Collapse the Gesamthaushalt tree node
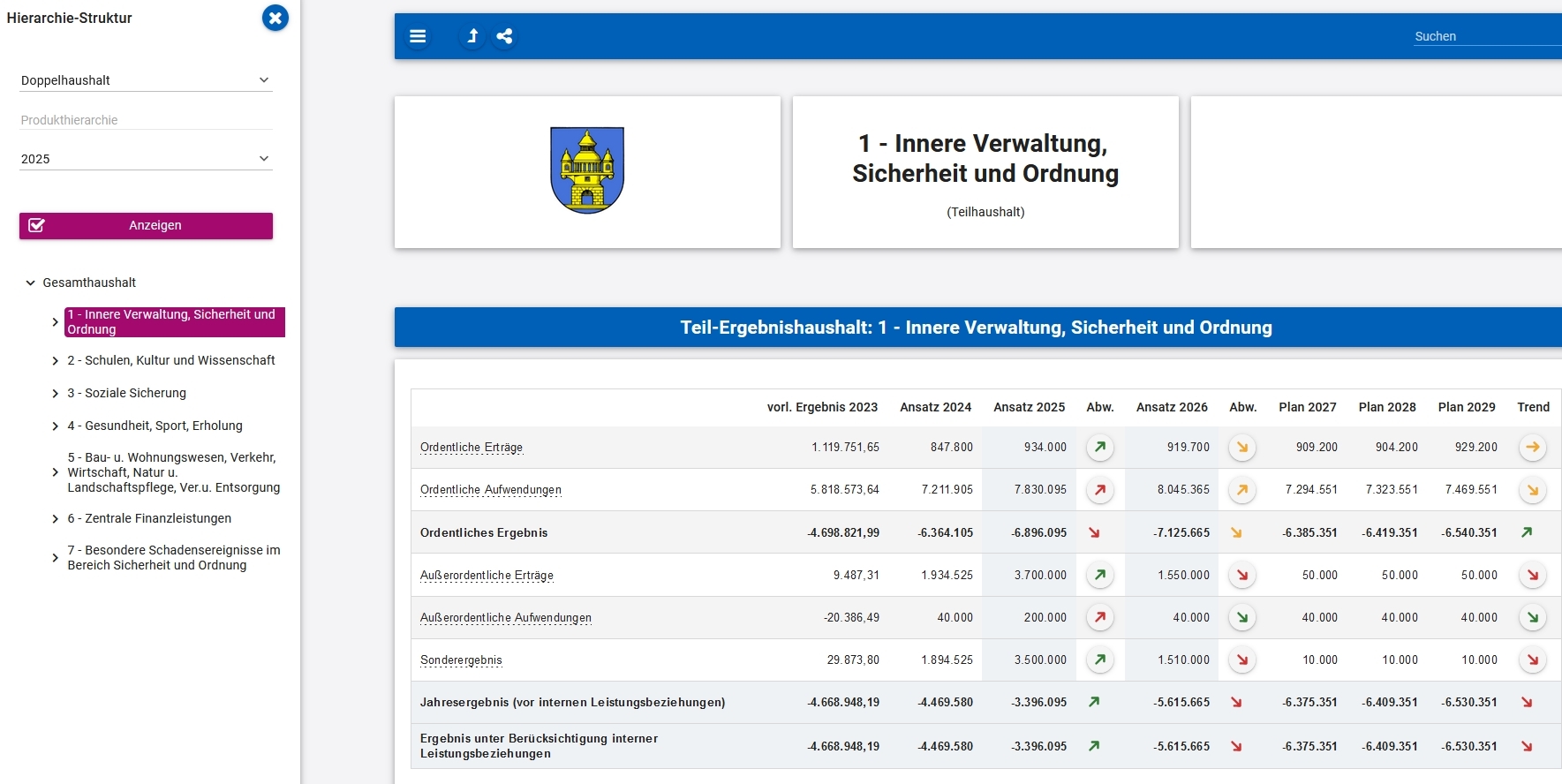1562x784 pixels. click(x=31, y=283)
